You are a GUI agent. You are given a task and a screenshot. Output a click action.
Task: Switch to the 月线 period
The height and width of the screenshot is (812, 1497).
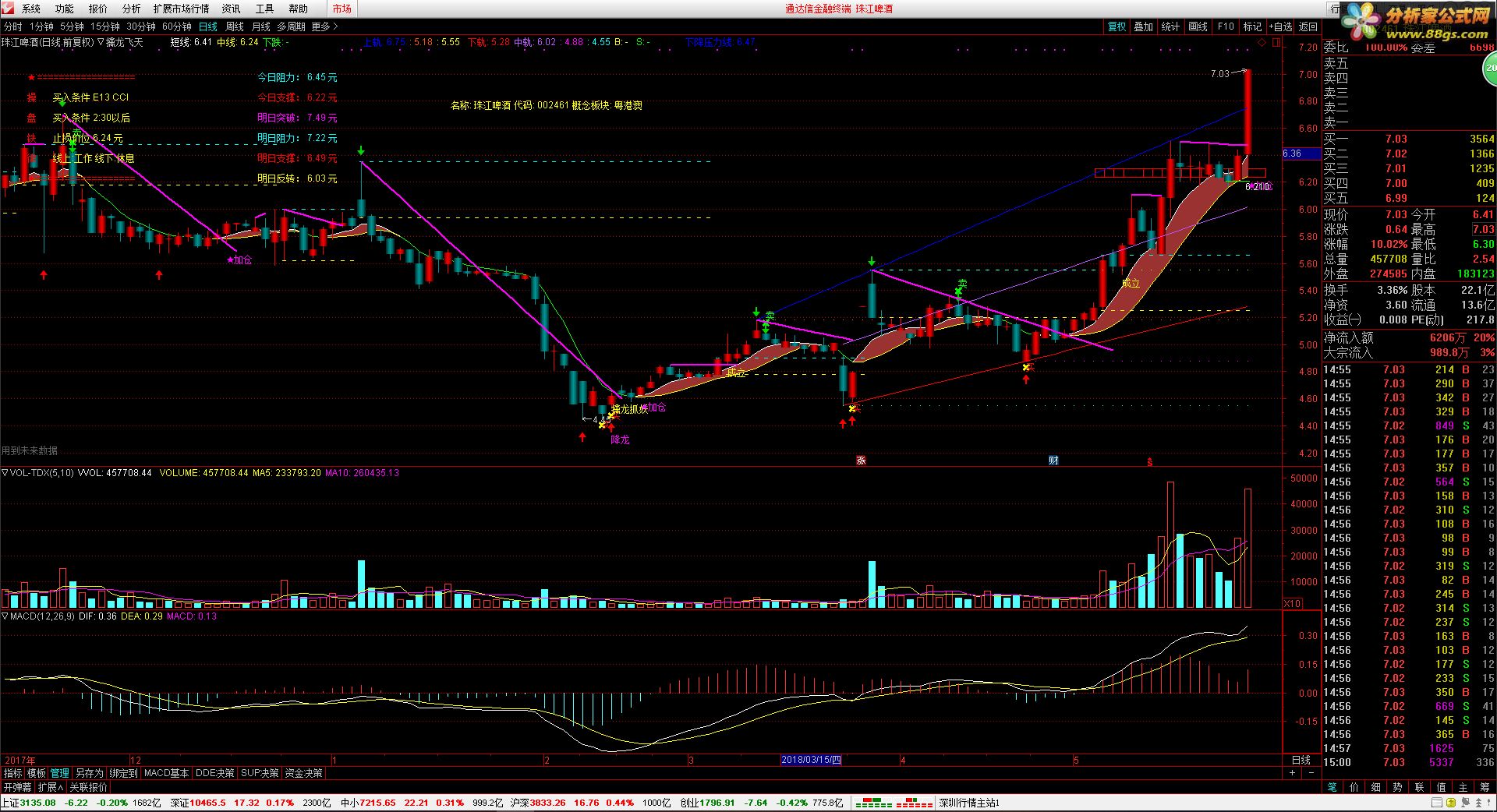click(261, 26)
